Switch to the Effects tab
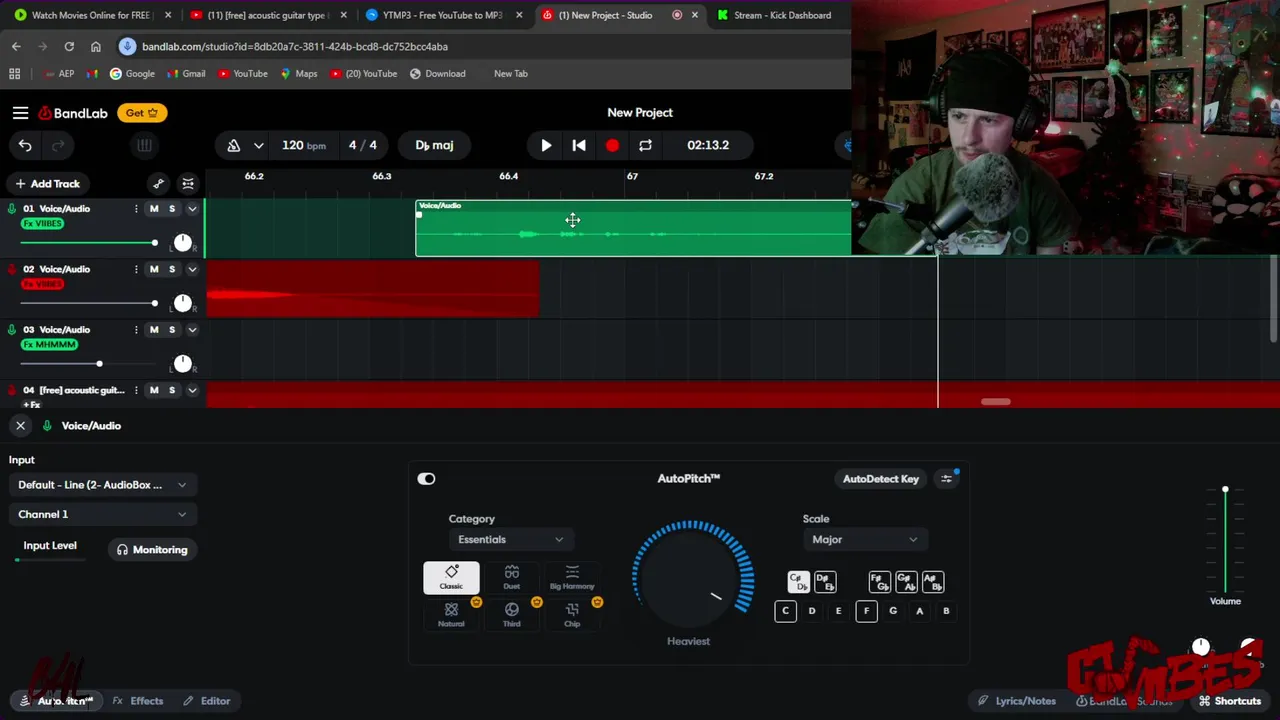Screen dimensions: 1280x720 point(138,701)
